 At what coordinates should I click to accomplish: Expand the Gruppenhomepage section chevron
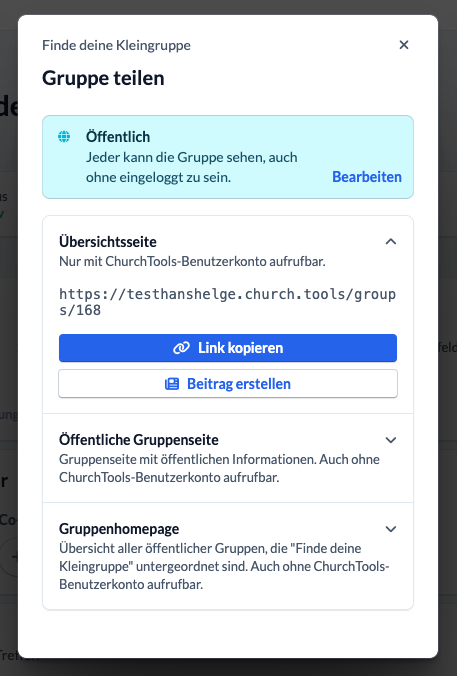coord(391,529)
